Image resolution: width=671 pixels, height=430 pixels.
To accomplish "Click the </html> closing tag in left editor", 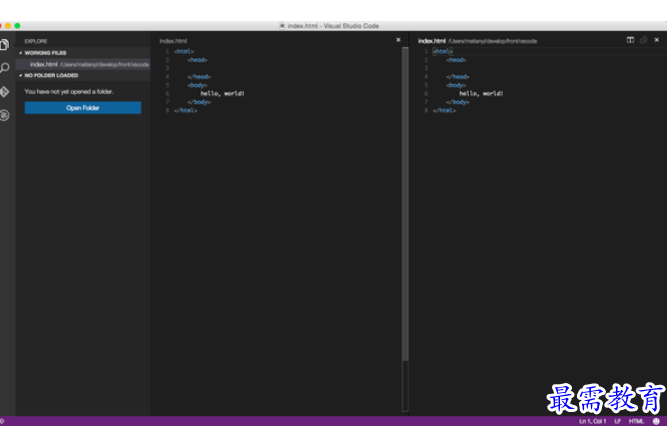I will [186, 110].
